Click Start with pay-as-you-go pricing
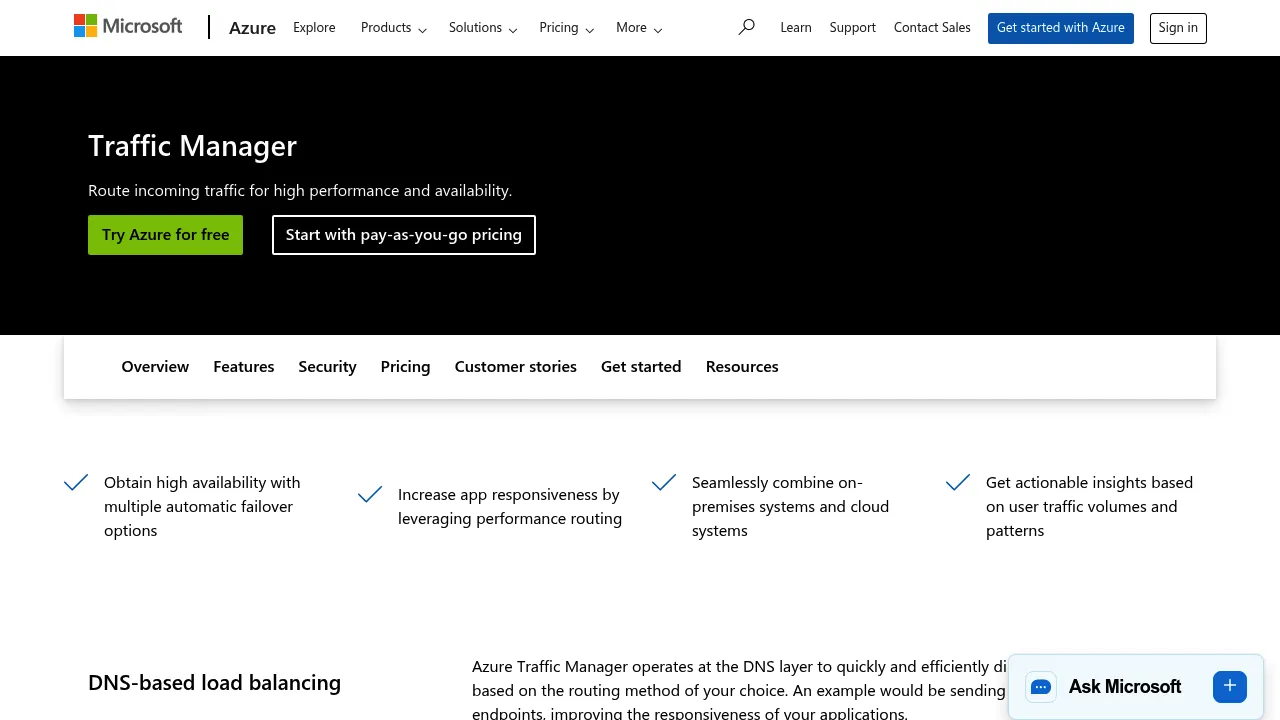Viewport: 1280px width, 720px height. [x=404, y=235]
